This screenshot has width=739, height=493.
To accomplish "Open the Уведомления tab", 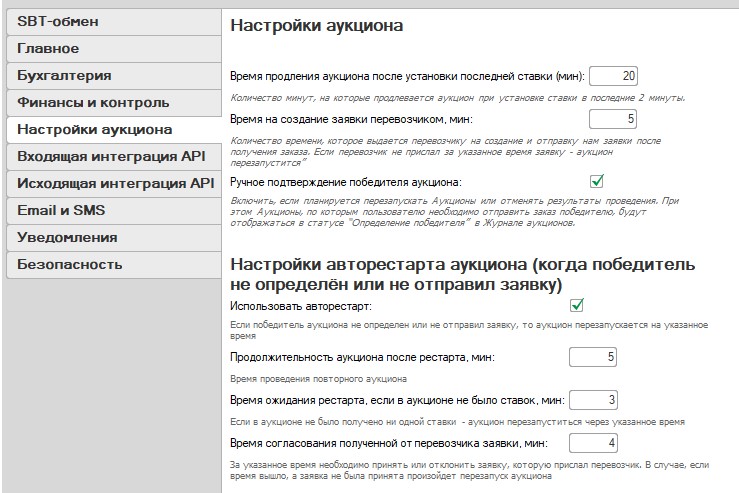I will pyautogui.click(x=114, y=238).
